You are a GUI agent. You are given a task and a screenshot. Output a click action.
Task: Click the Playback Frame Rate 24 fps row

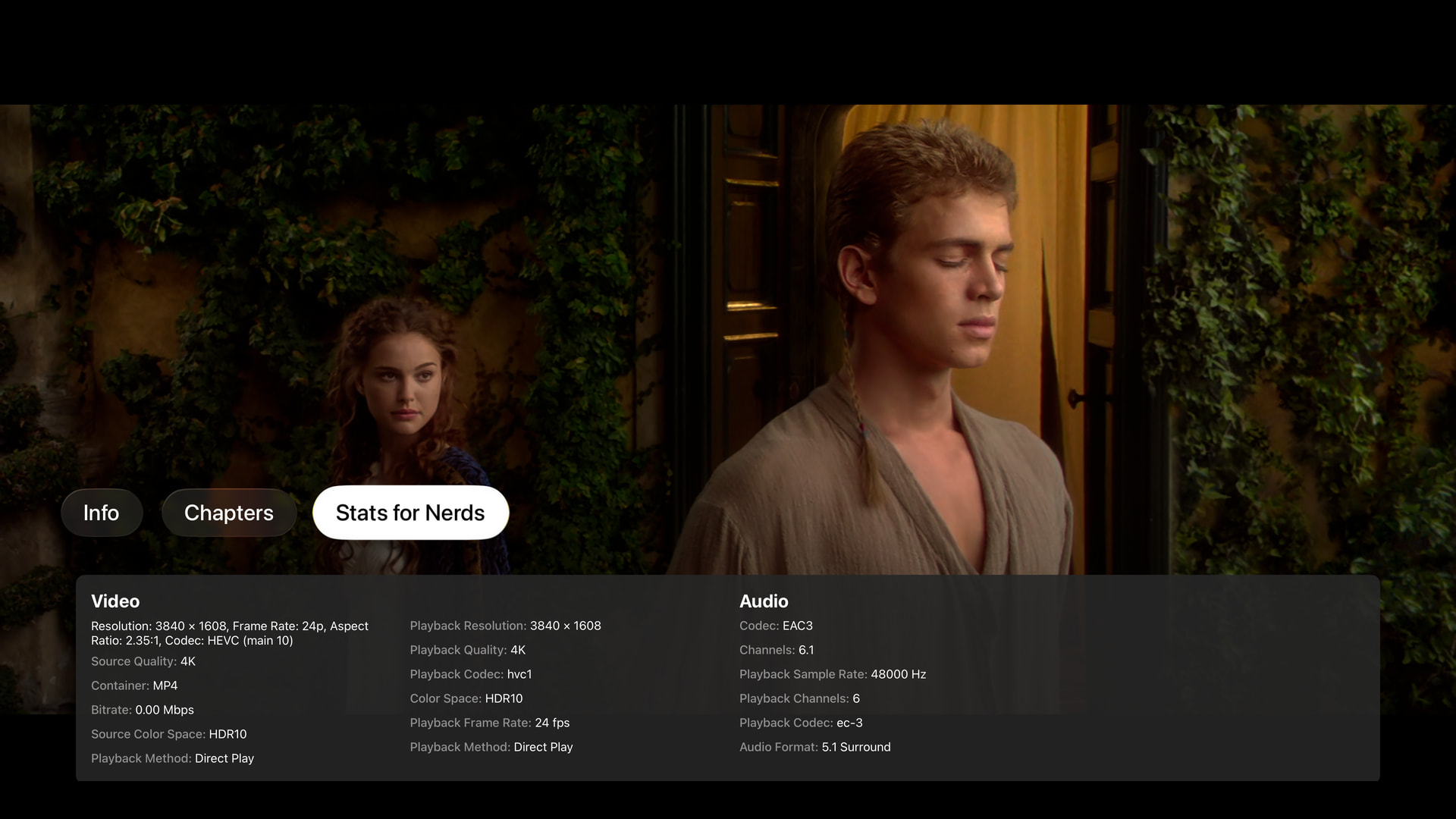coord(489,723)
